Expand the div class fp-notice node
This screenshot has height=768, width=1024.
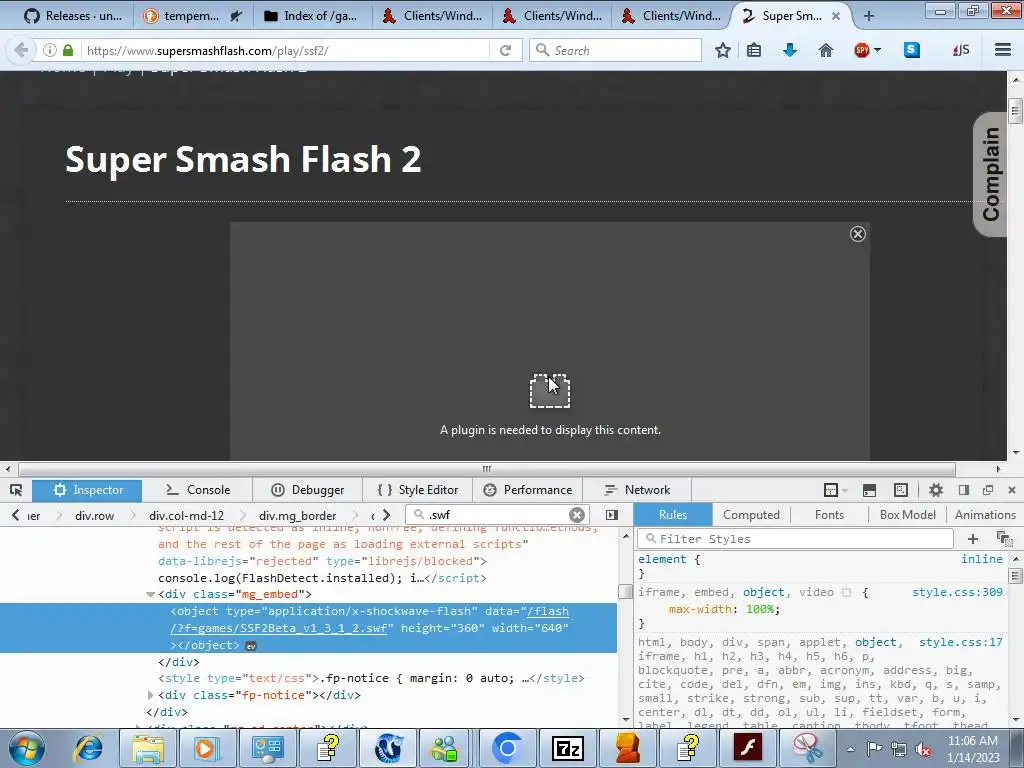[x=150, y=695]
